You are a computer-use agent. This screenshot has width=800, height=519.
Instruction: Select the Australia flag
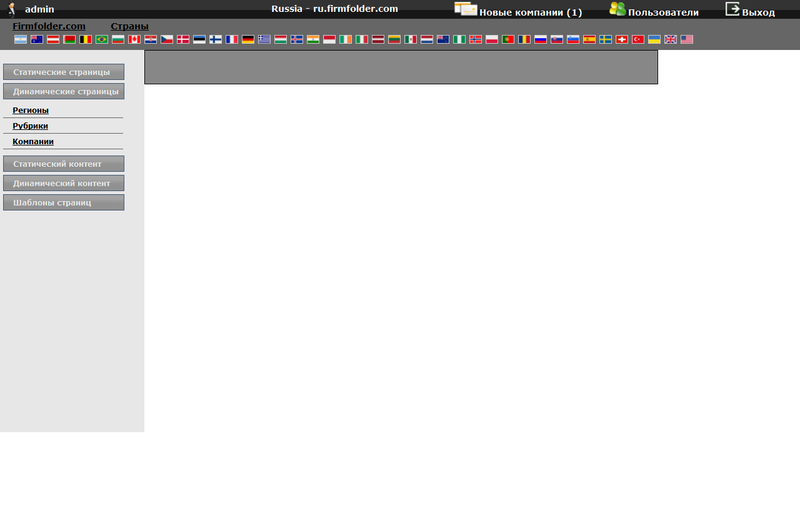click(37, 39)
